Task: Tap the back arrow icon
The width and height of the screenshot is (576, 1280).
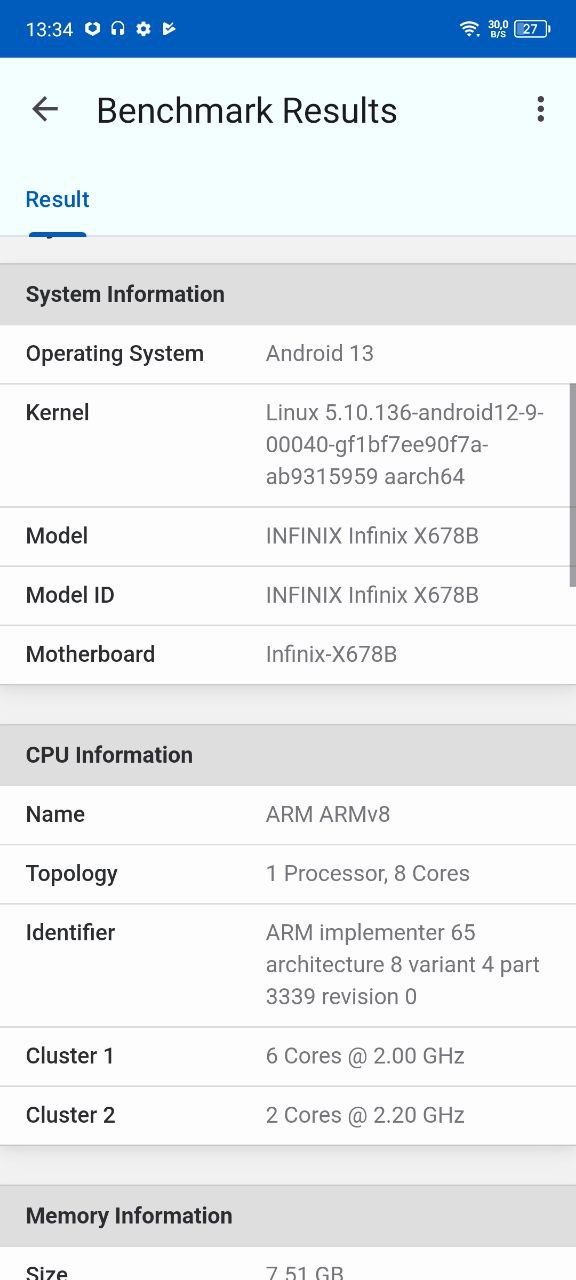Action: 45,109
